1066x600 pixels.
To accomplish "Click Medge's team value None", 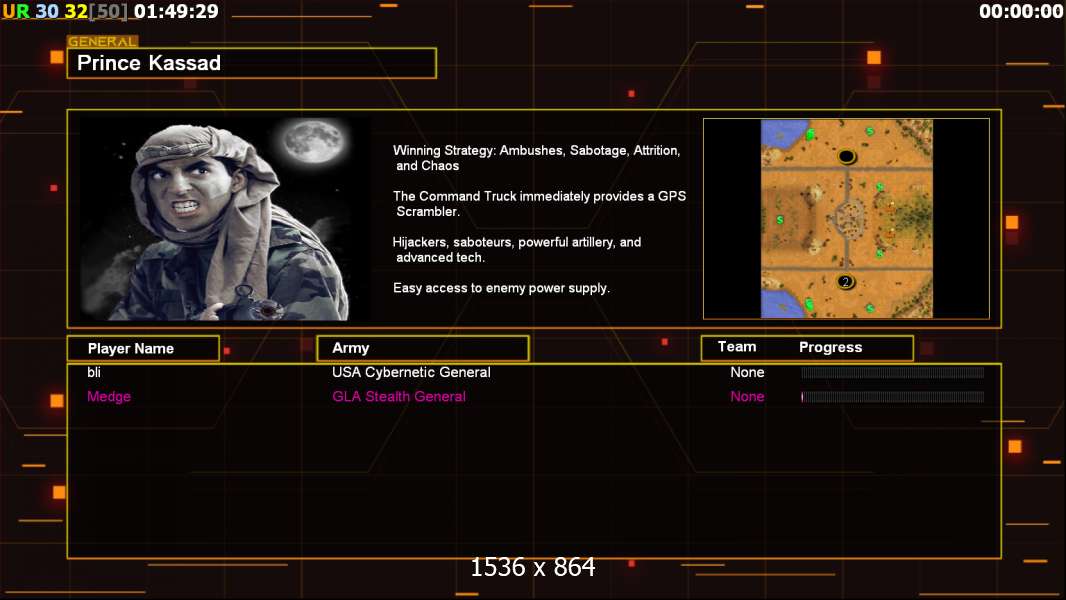I will (747, 397).
